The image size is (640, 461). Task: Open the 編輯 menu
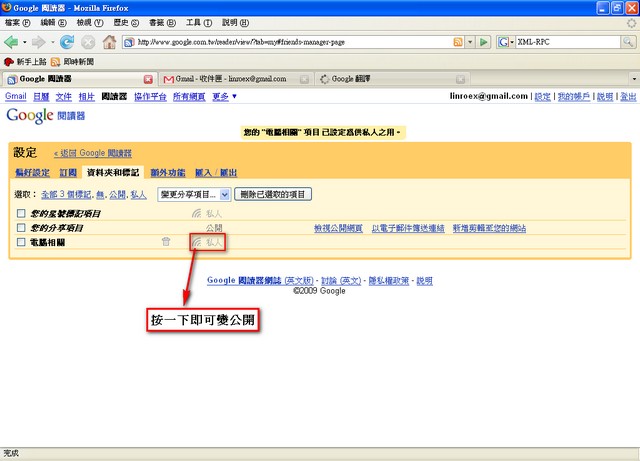[x=53, y=23]
